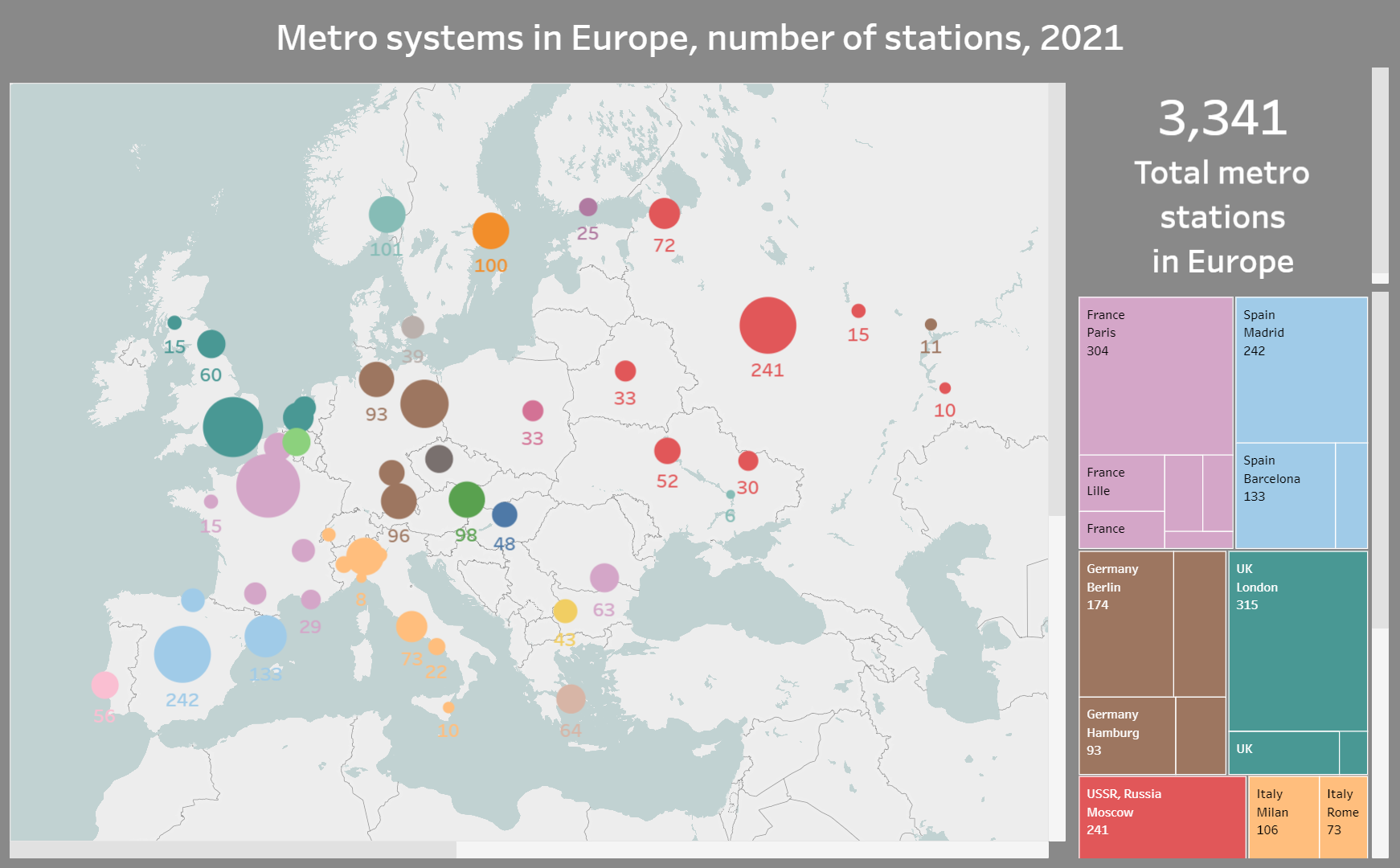The image size is (1400, 868).
Task: Select the Glasgow small bubble labeled 15
Action: pos(174,322)
